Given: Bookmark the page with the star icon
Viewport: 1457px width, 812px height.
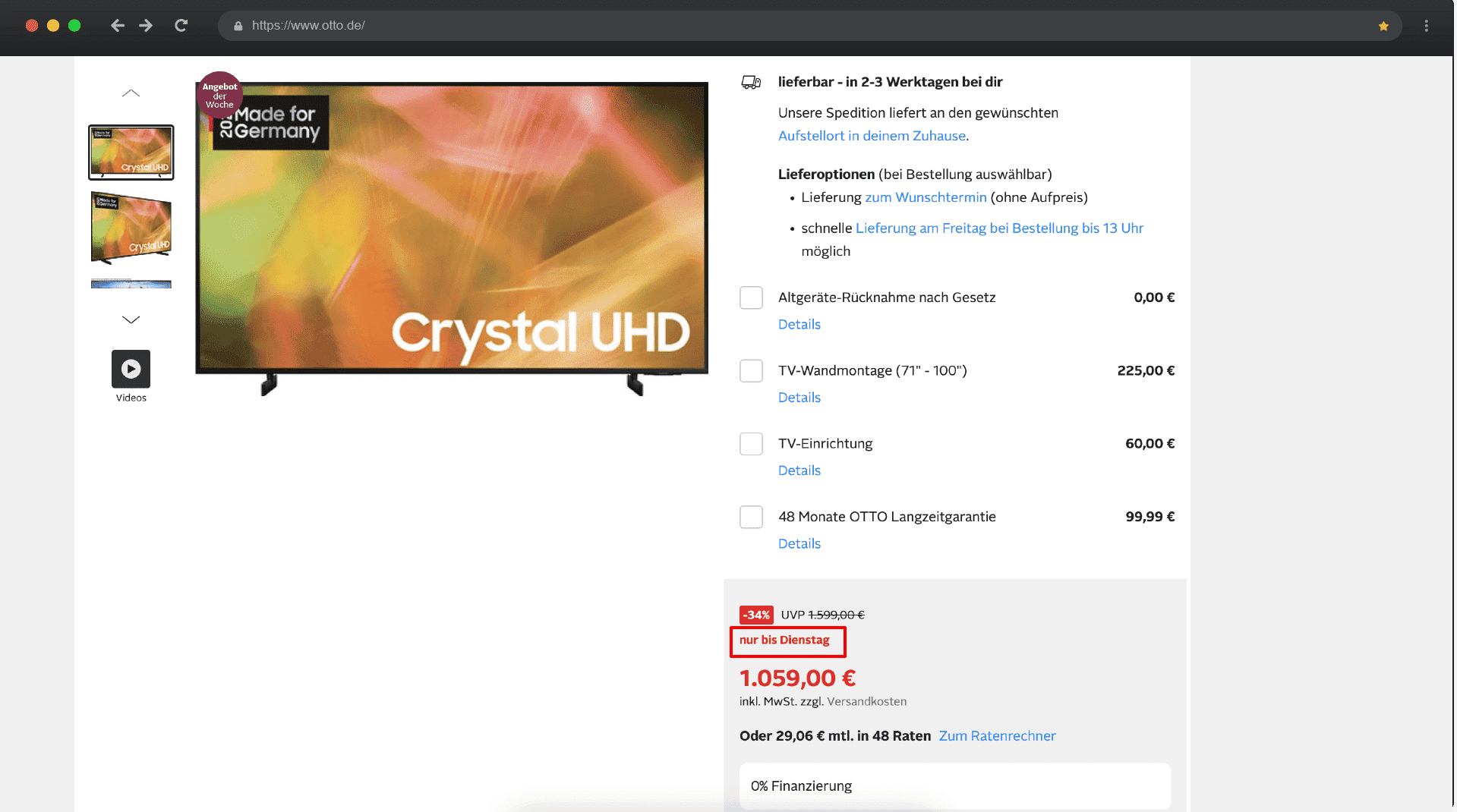Looking at the screenshot, I should pyautogui.click(x=1383, y=26).
